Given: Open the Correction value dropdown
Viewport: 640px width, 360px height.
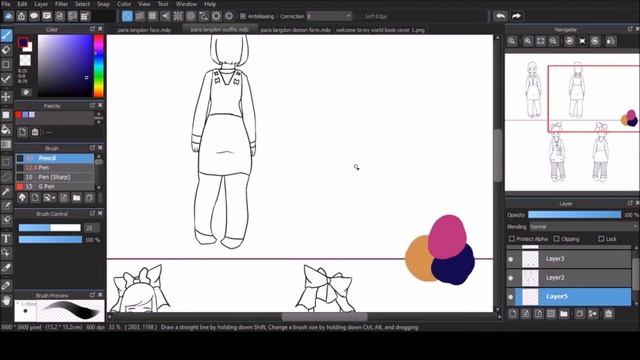Looking at the screenshot, I should (x=329, y=16).
